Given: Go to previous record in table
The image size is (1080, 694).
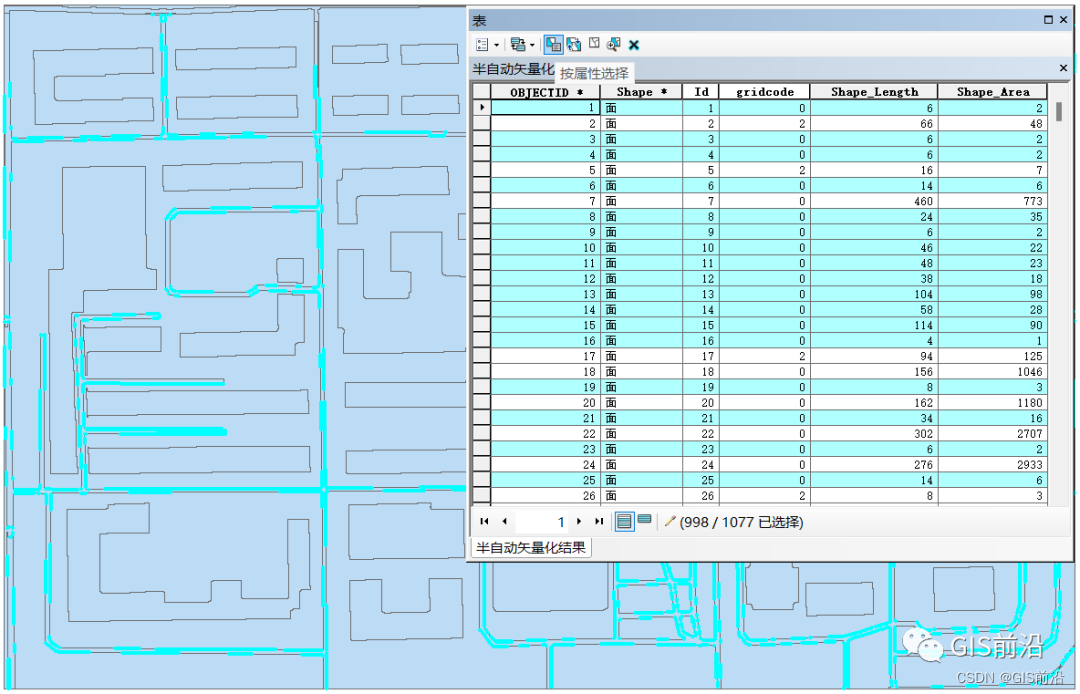Looking at the screenshot, I should (505, 521).
